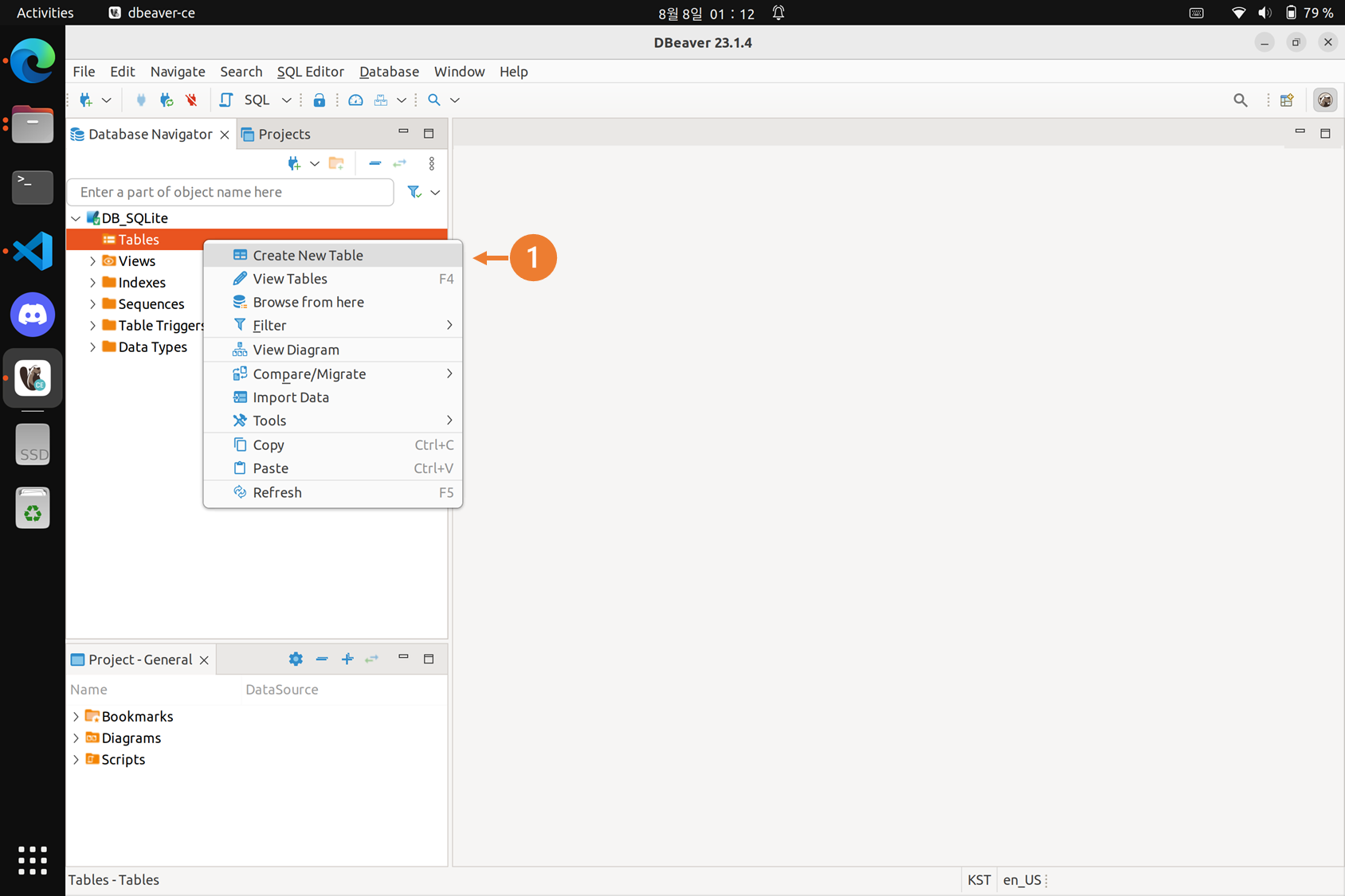Click the lock transaction mode icon

point(320,100)
